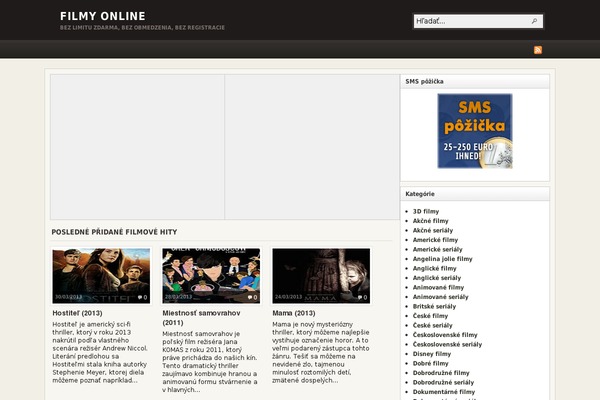
Task: Select Angelina Jolie filmy category
Action: [x=443, y=259]
